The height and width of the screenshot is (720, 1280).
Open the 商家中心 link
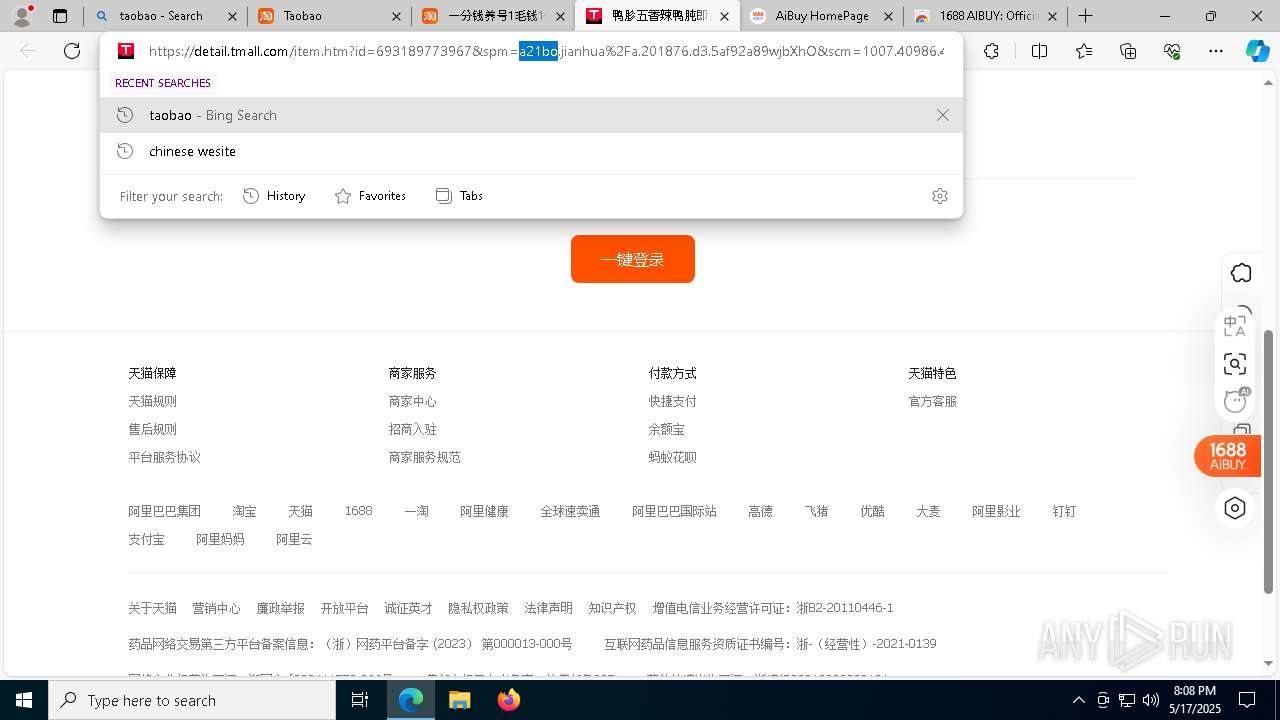412,401
